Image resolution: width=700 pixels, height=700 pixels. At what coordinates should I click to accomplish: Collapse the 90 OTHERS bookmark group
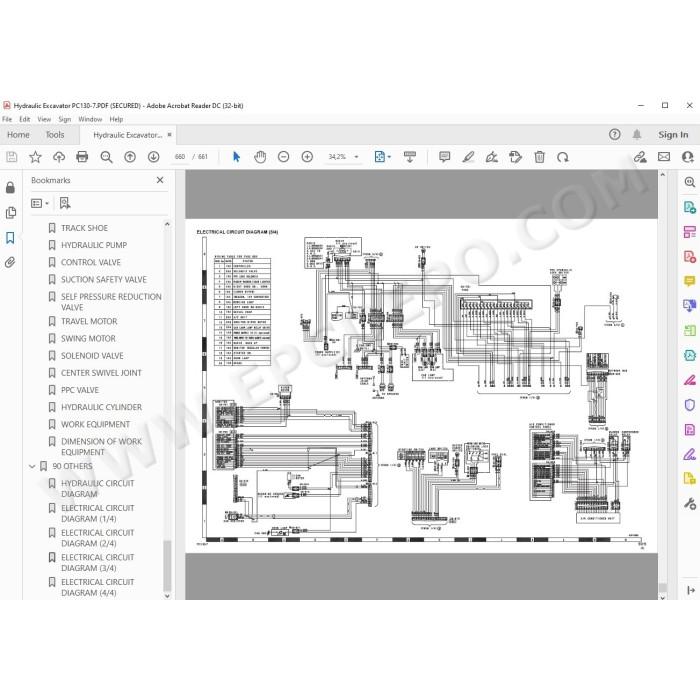click(32, 467)
